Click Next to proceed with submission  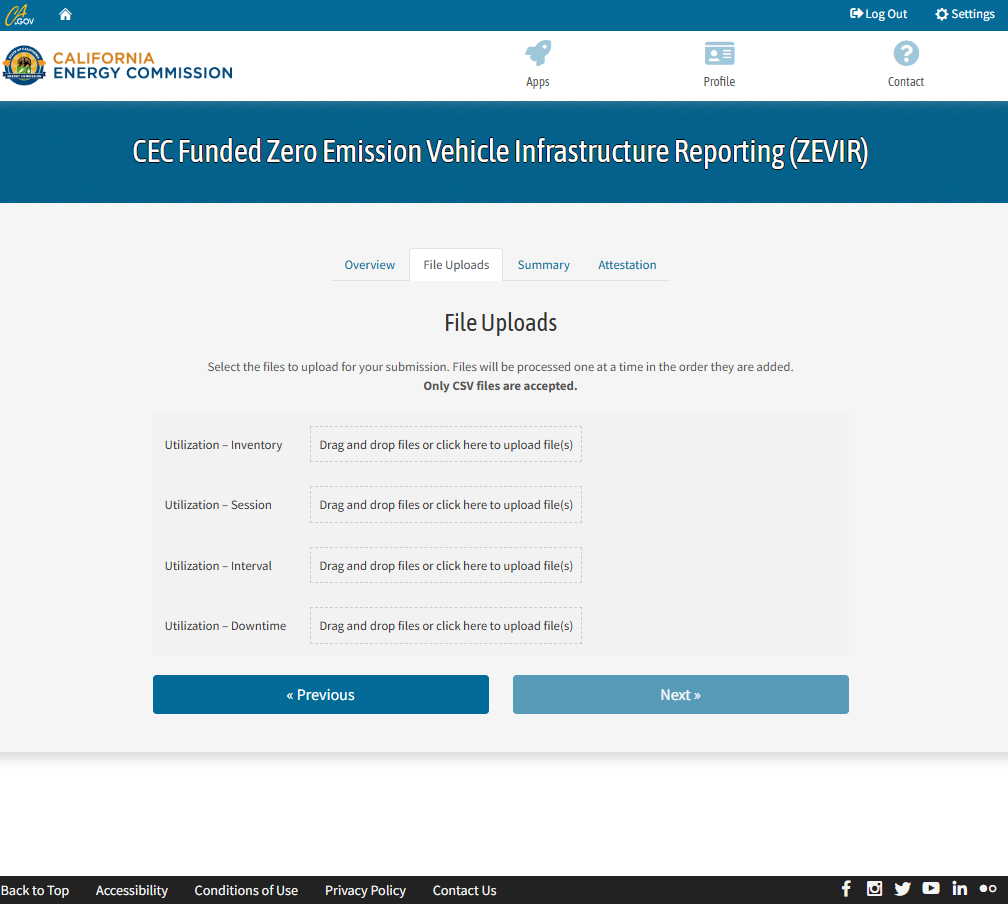[x=680, y=694]
